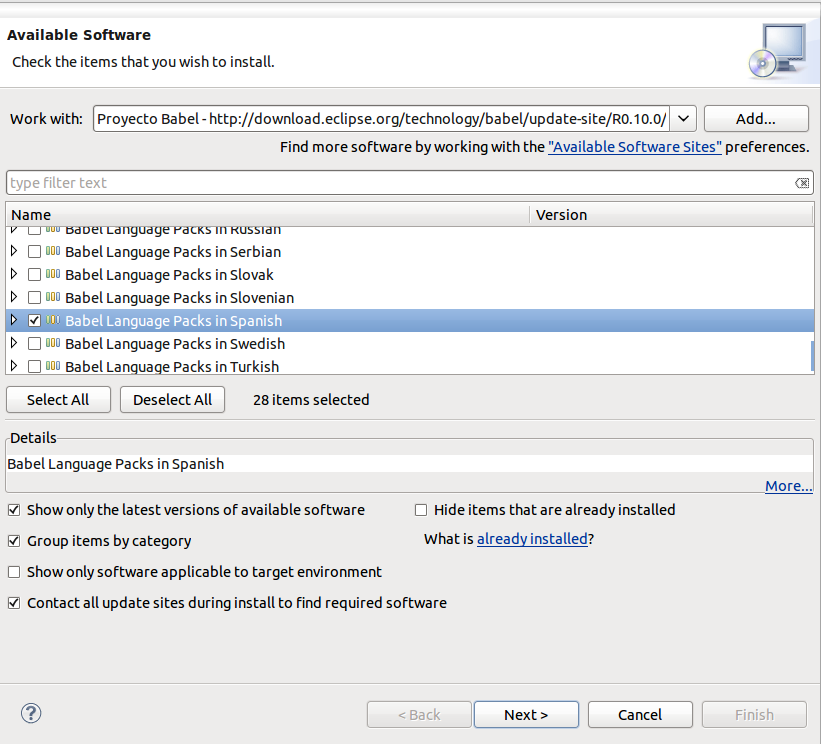Viewport: 821px width, 744px height.
Task: Click the Slovenian language pack category icon
Action: pyautogui.click(x=53, y=298)
